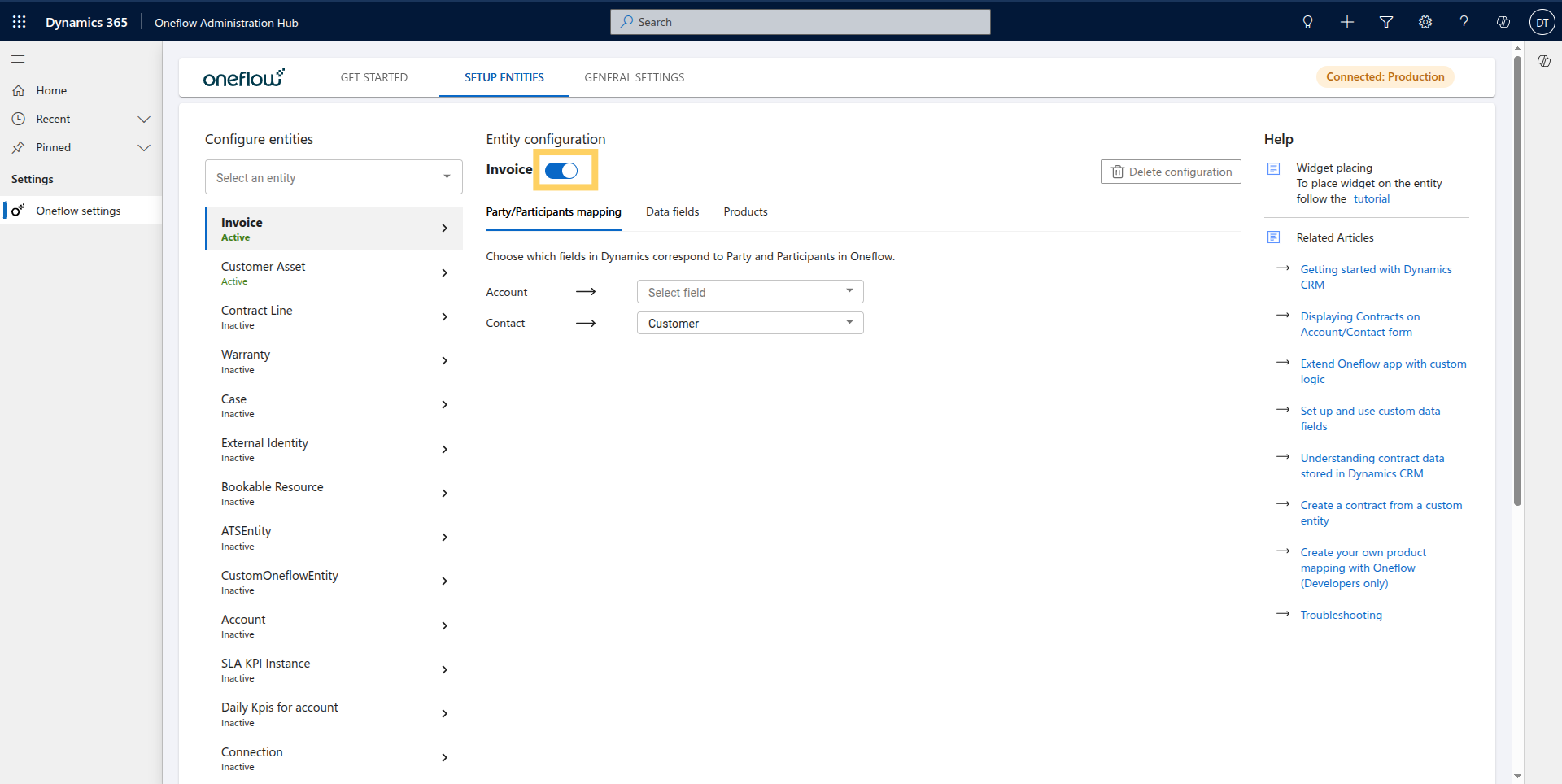Expand the Contract Line entity chevron
1562x784 pixels.
[444, 316]
